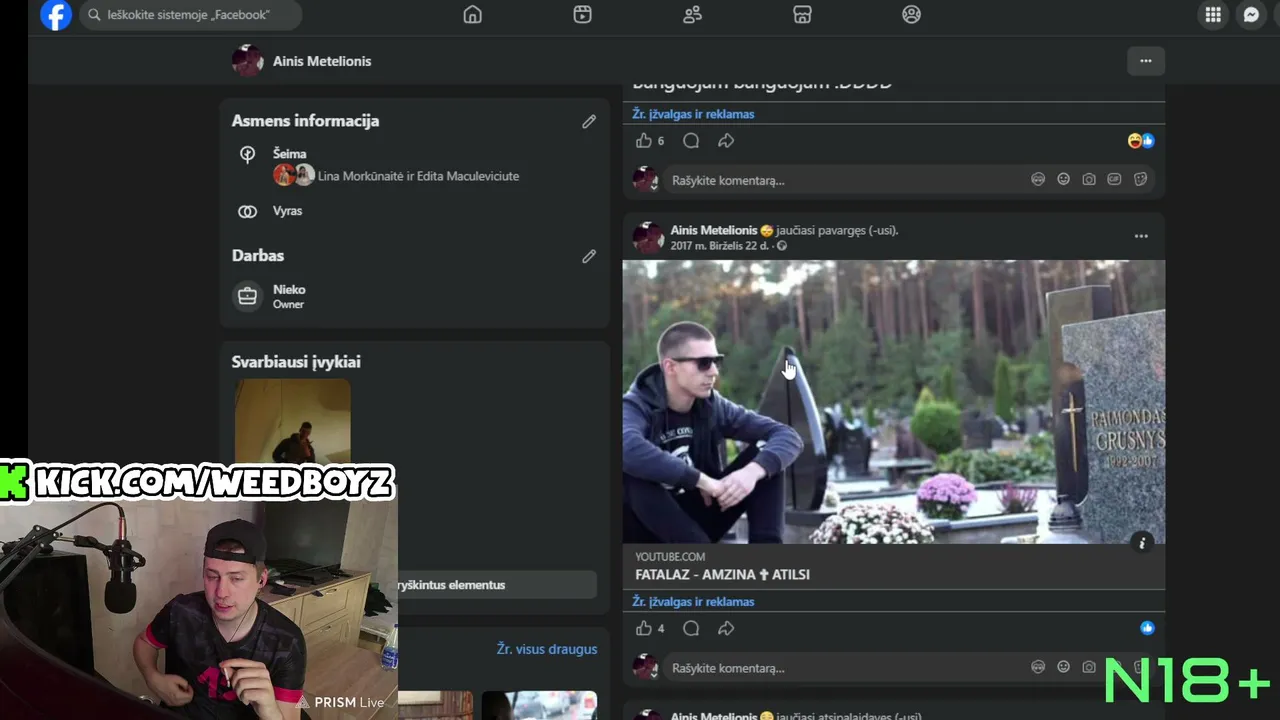Comment on the FATALAZ YouTube post
Screen dimensions: 1280x720
[691, 628]
